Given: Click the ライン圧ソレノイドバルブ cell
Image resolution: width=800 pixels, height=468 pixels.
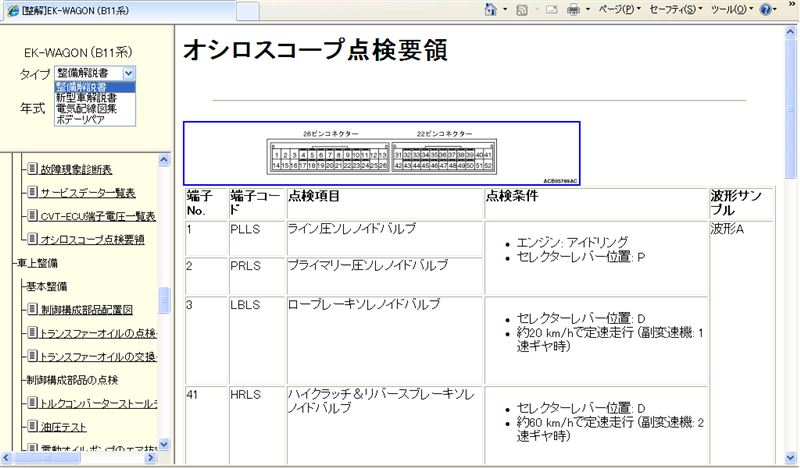Looking at the screenshot, I should click(384, 238).
